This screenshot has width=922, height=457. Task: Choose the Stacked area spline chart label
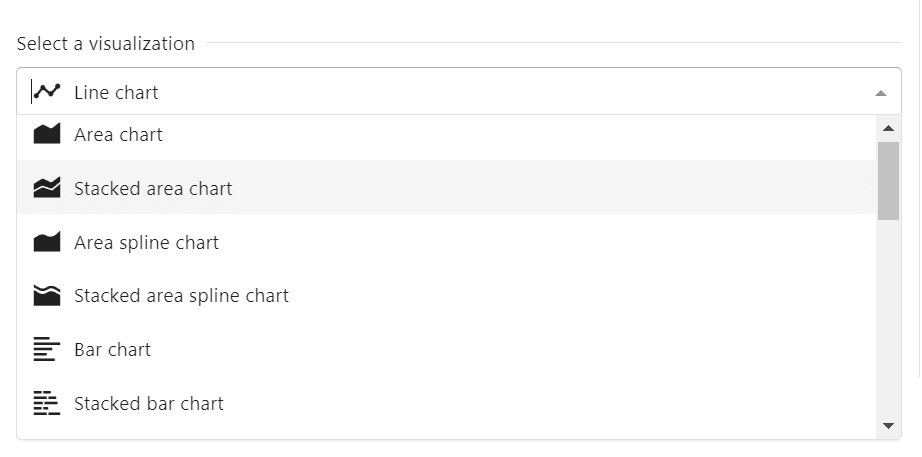click(x=182, y=295)
